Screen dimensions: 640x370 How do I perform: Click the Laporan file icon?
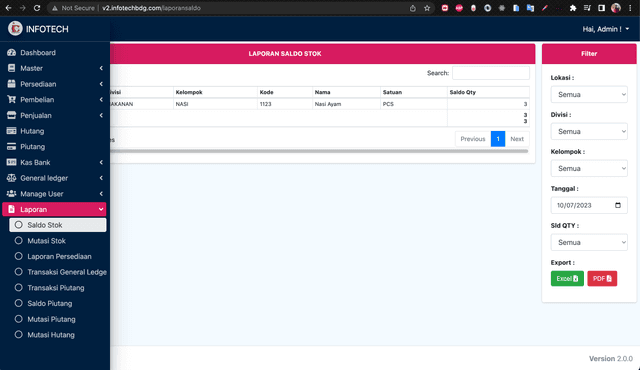pyautogui.click(x=11, y=209)
